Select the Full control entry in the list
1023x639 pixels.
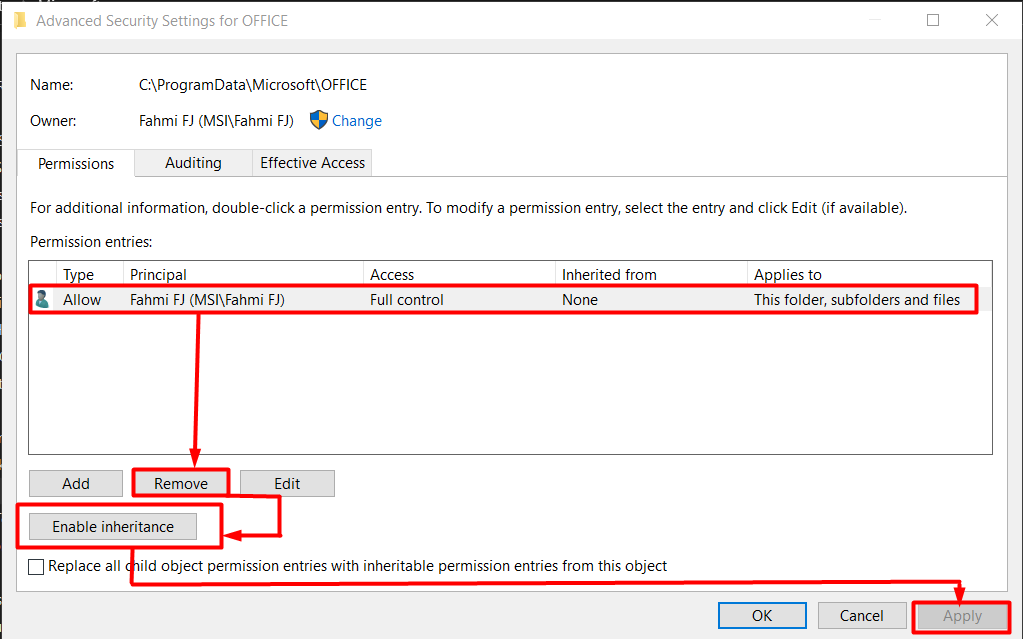(x=407, y=300)
